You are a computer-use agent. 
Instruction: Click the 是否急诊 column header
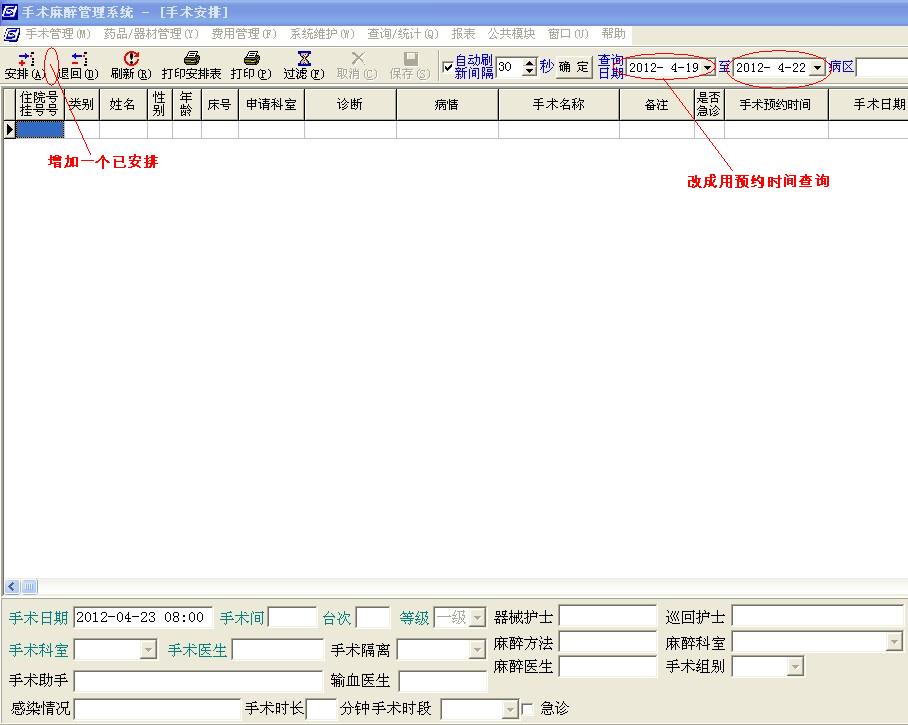click(709, 104)
